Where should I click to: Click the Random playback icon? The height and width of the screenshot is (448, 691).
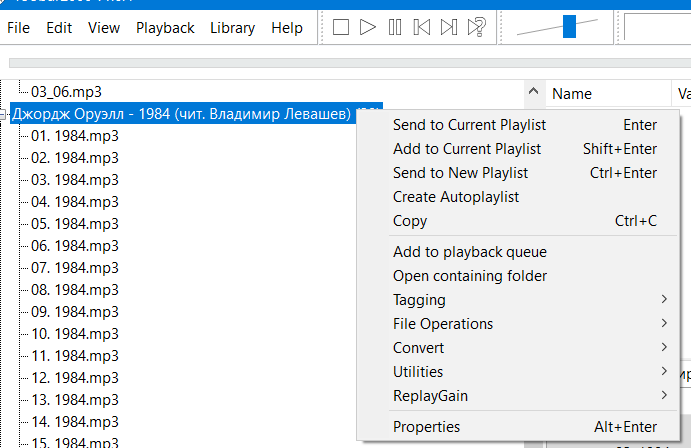pos(477,27)
